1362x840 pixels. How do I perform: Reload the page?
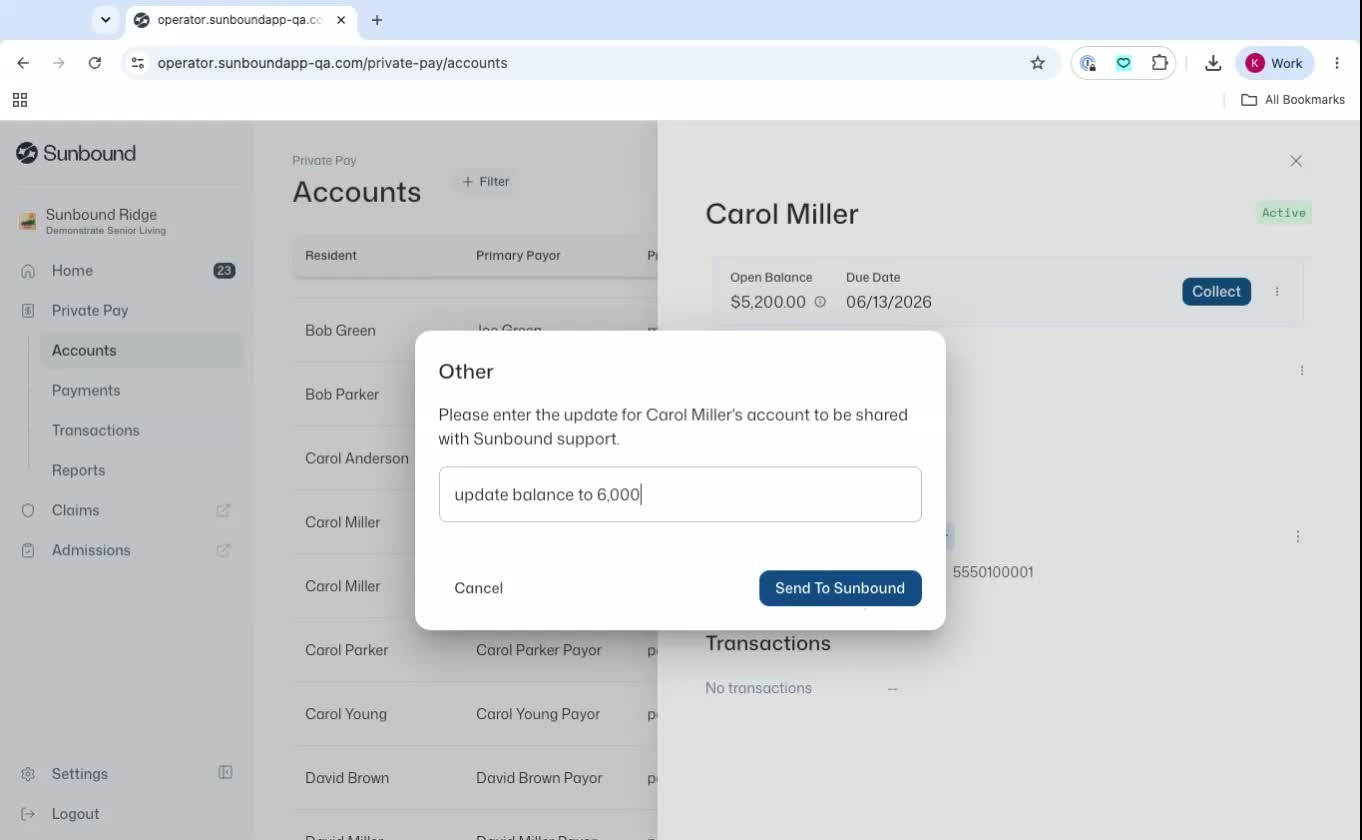coord(95,63)
